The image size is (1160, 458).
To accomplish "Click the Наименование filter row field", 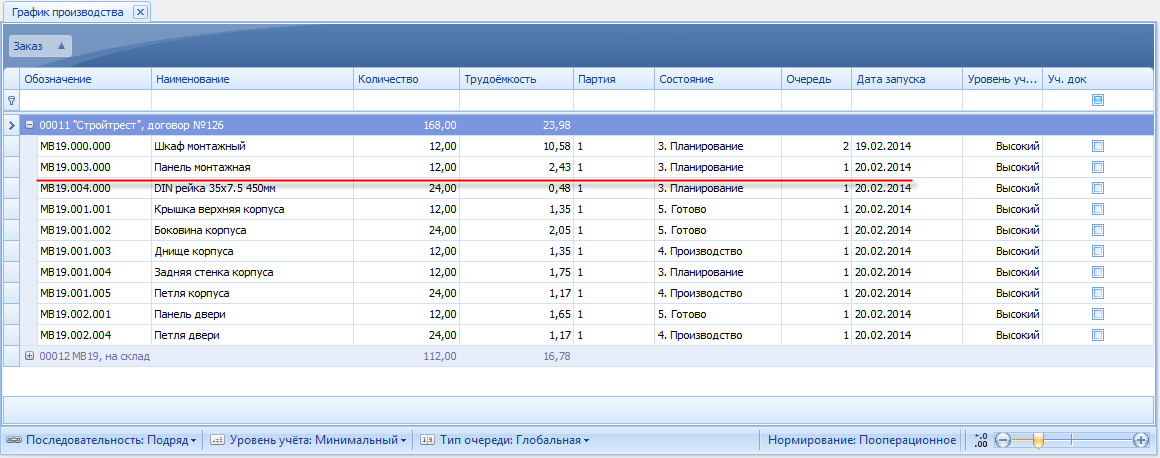I will point(252,100).
